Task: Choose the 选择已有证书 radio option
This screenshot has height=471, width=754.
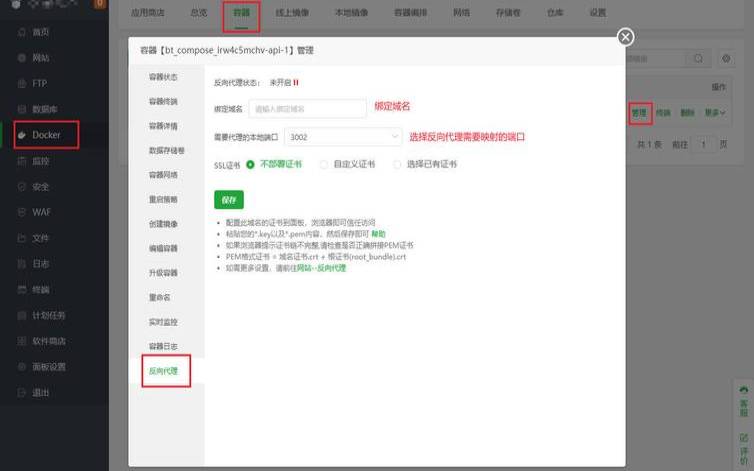Action: pos(397,164)
